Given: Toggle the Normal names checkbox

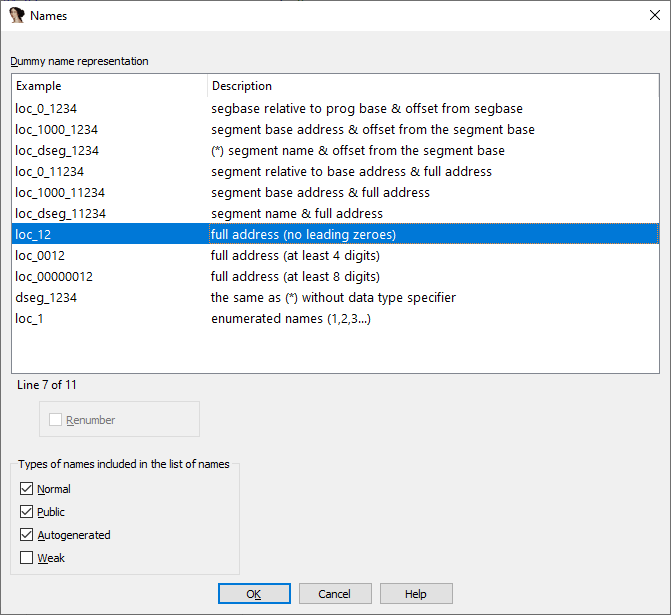Looking at the screenshot, I should pyautogui.click(x=27, y=488).
